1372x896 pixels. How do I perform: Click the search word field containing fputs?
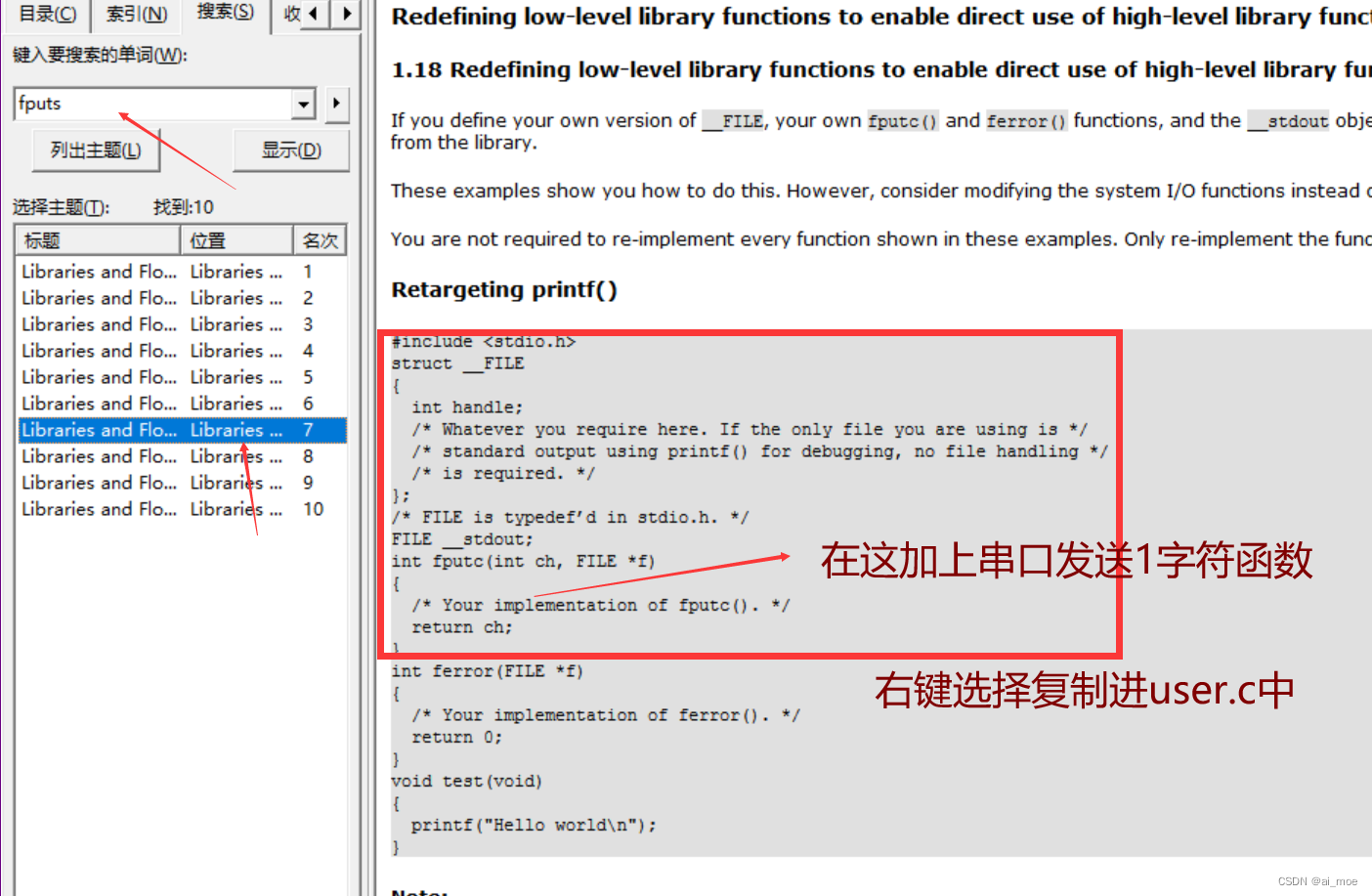pos(153,104)
